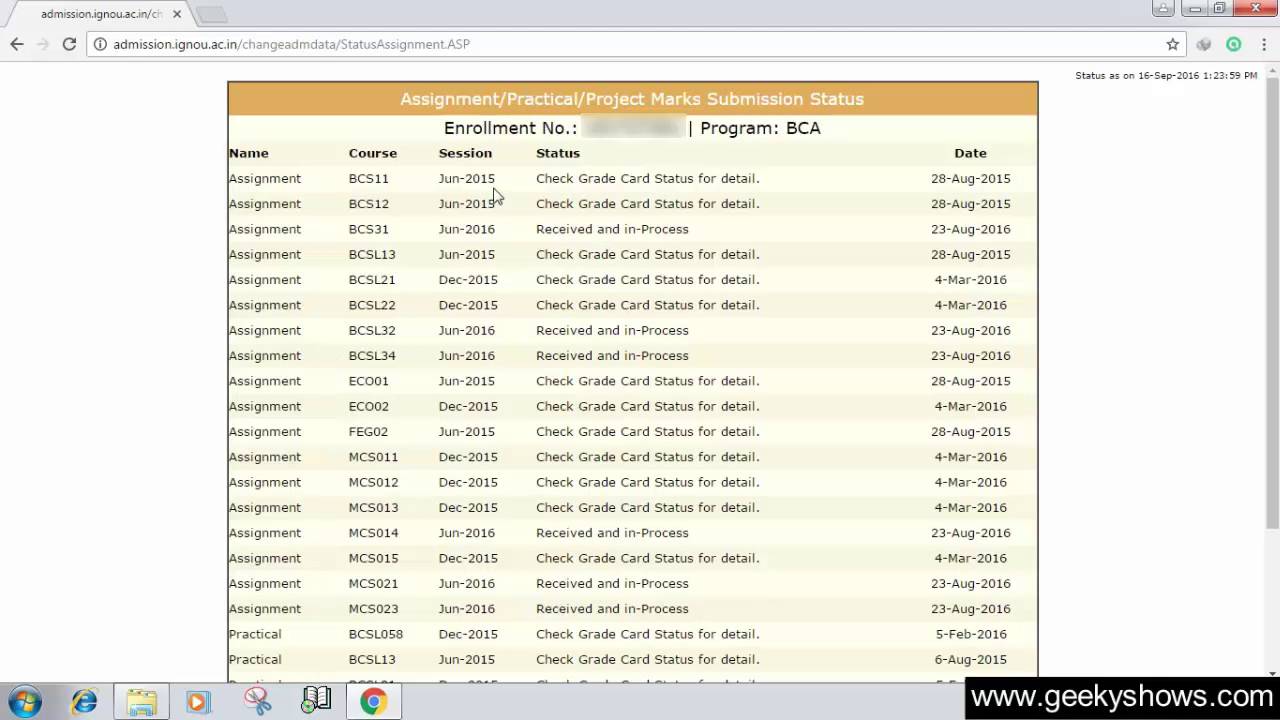Viewport: 1280px width, 720px height.
Task: Select course code 'MCS021'
Action: point(373,583)
